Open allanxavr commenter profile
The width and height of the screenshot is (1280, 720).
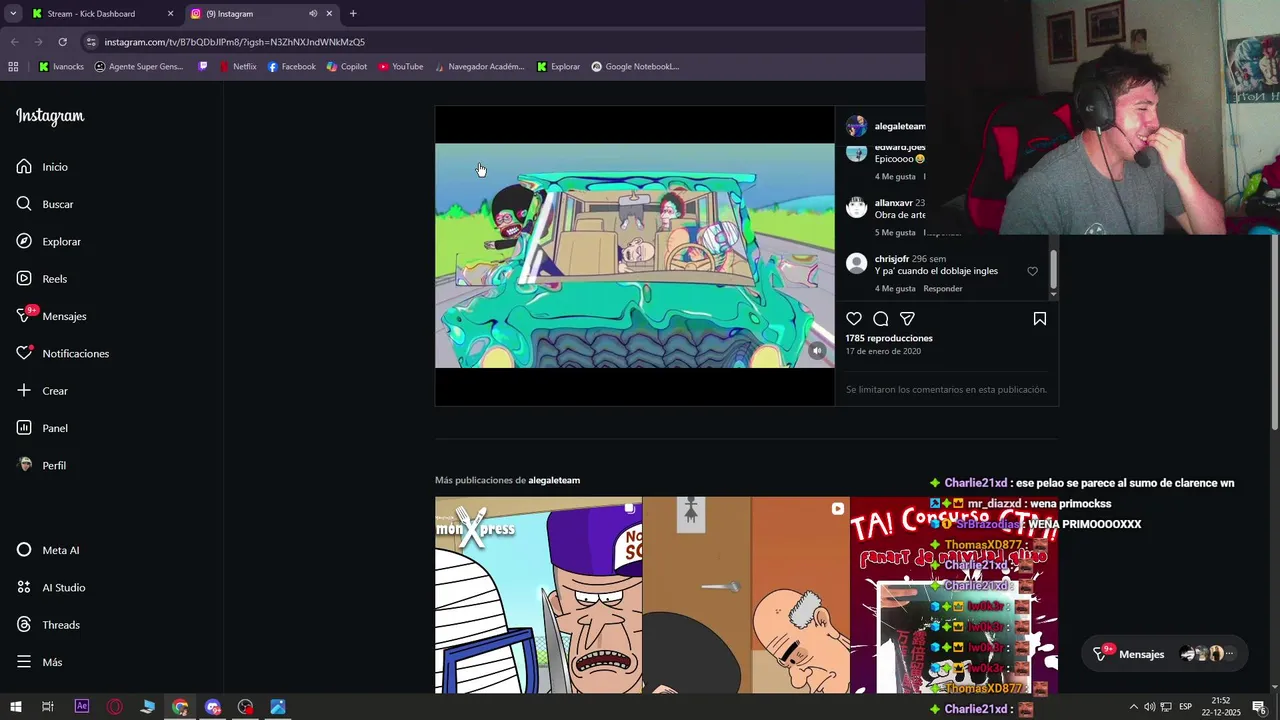(893, 203)
